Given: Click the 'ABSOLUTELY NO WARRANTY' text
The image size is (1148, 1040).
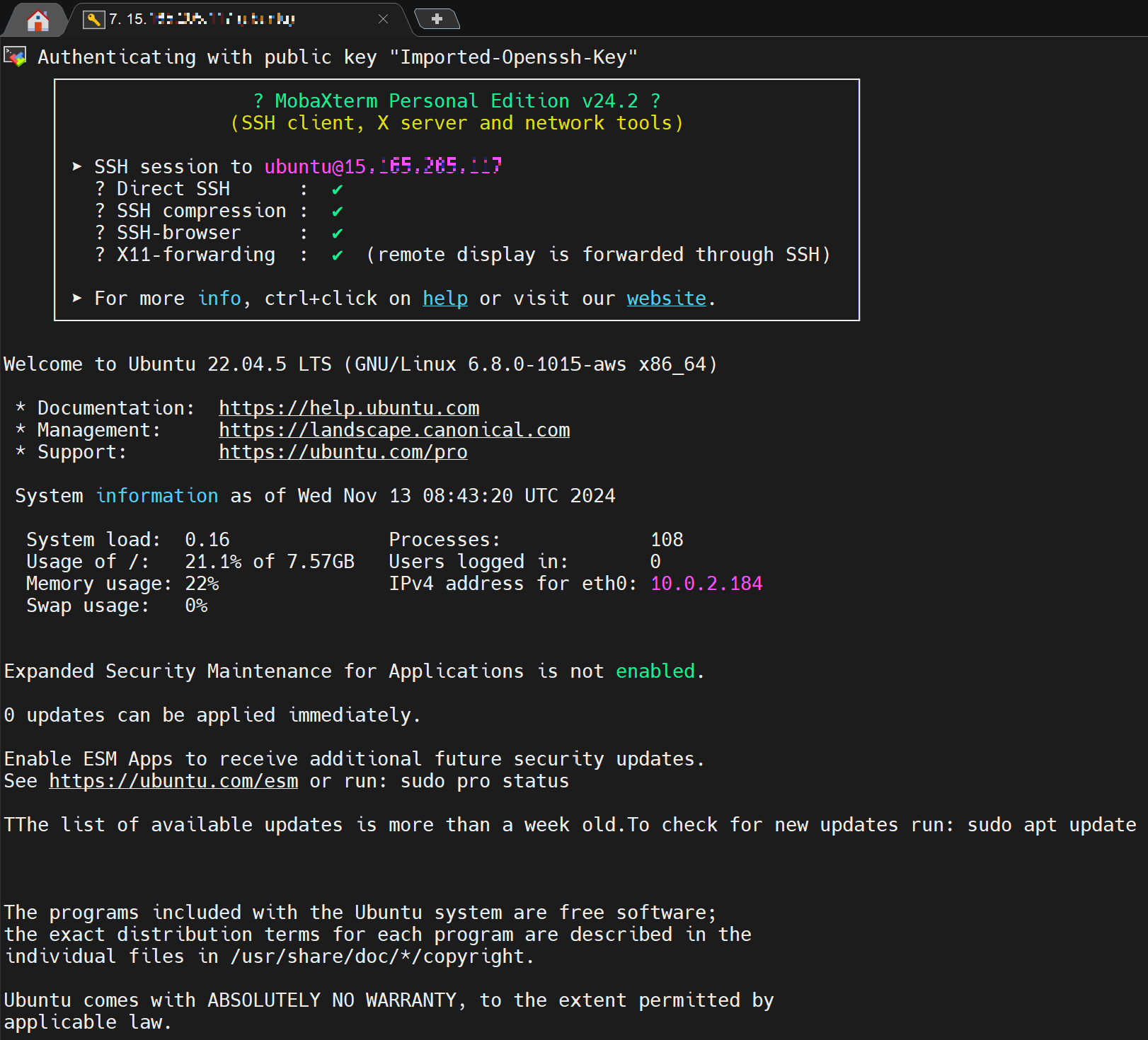Looking at the screenshot, I should 332,1000.
